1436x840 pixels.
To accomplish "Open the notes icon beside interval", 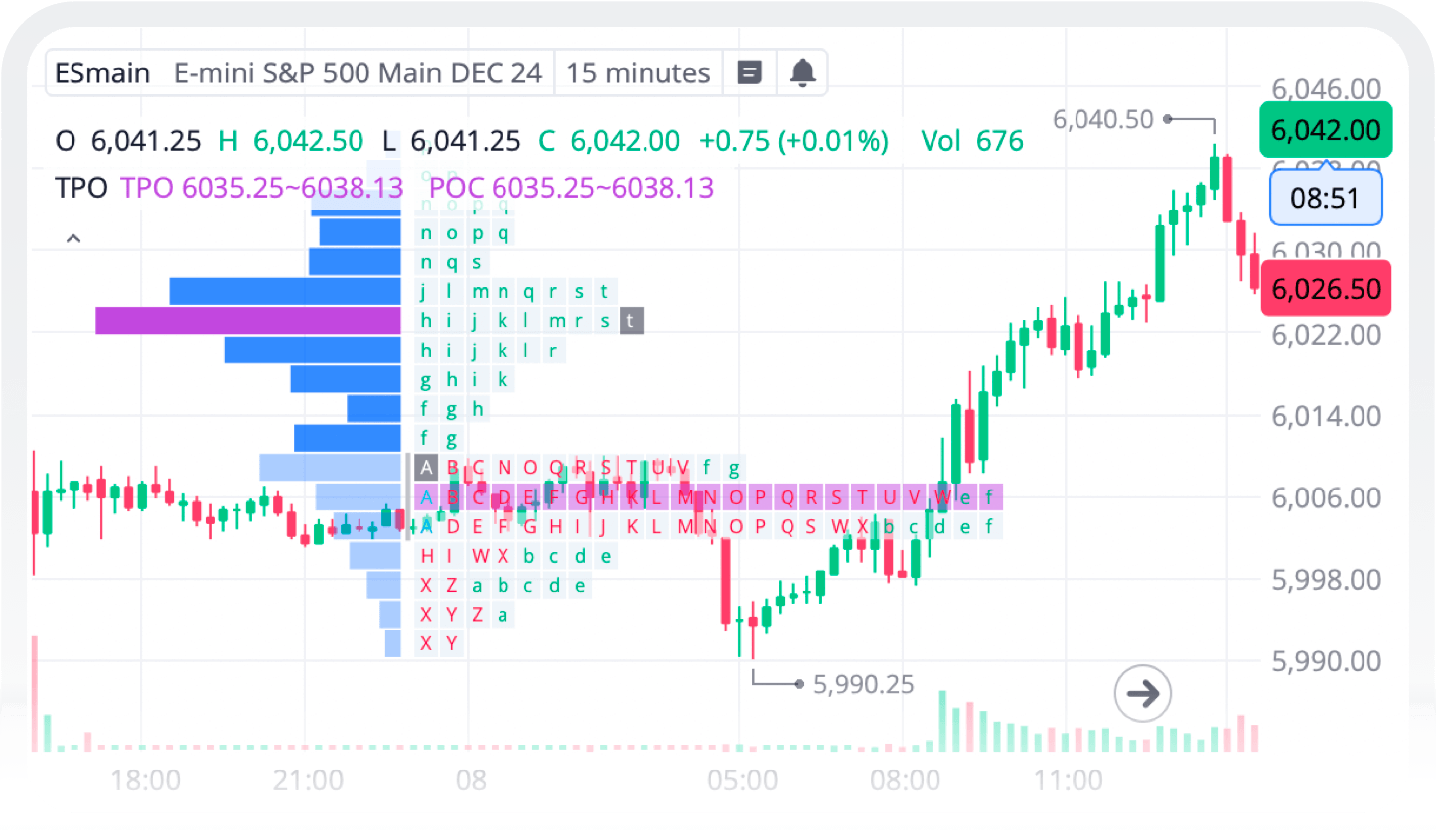I will [x=750, y=72].
